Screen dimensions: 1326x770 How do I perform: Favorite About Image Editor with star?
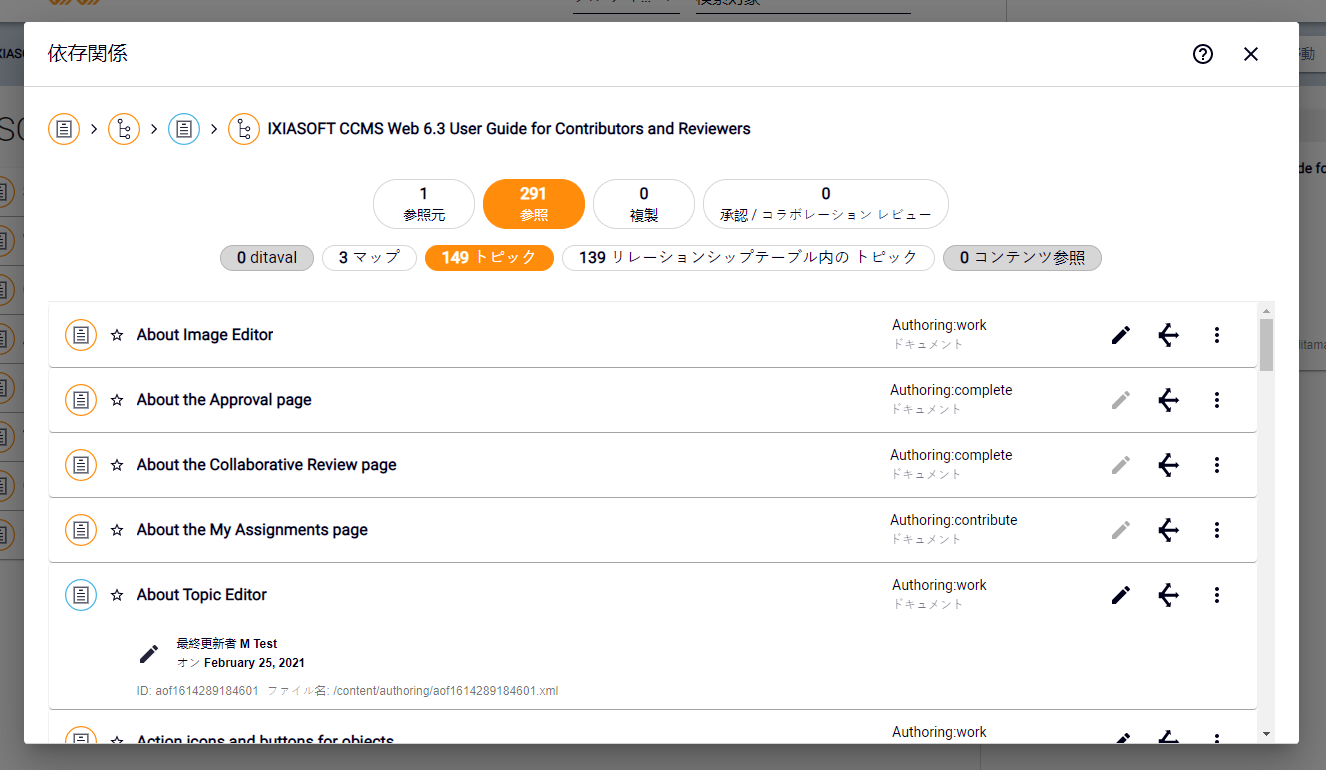click(x=117, y=335)
